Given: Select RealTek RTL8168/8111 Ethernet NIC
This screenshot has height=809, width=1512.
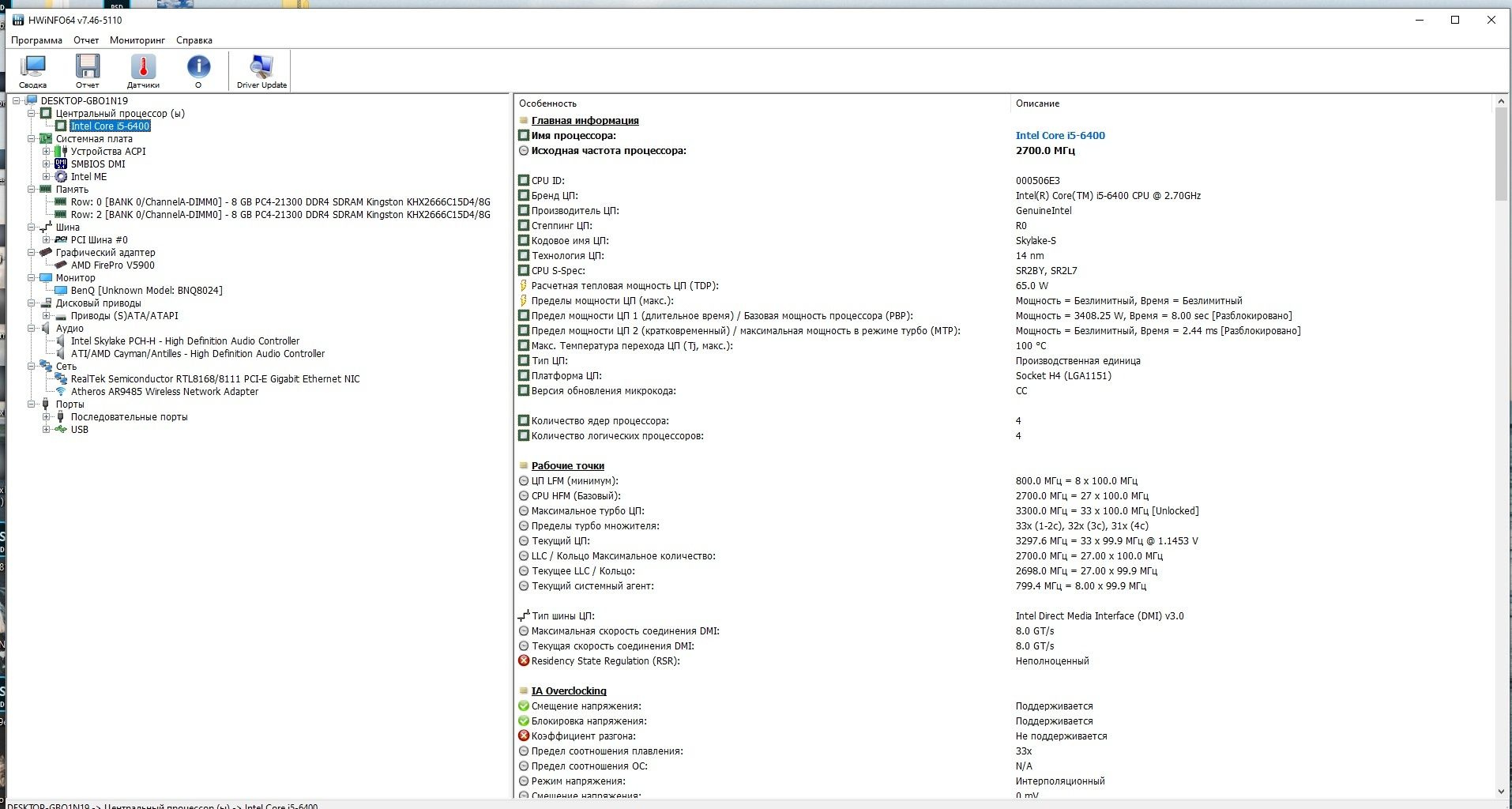Looking at the screenshot, I should pyautogui.click(x=215, y=378).
